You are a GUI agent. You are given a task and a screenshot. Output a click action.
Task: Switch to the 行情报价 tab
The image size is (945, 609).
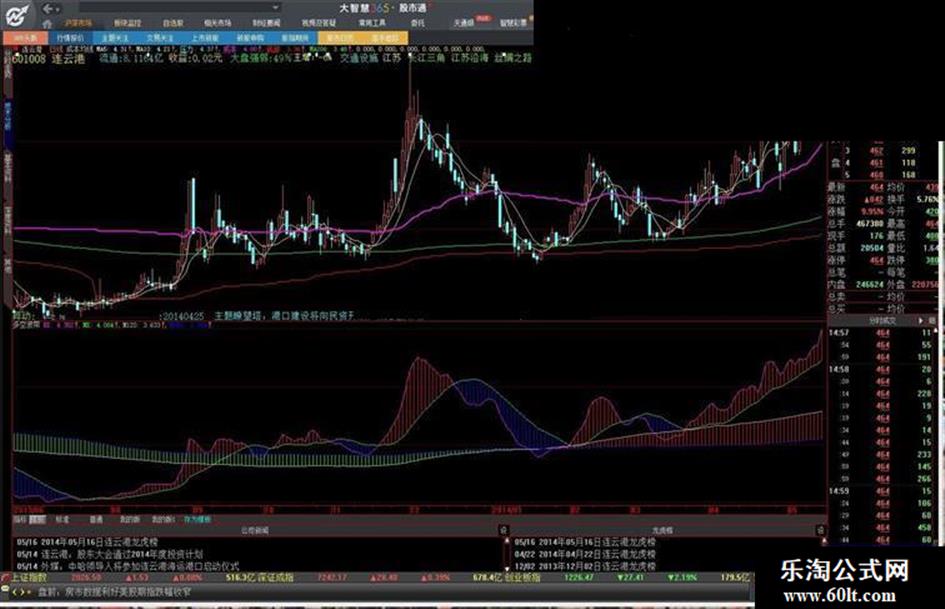(x=71, y=38)
